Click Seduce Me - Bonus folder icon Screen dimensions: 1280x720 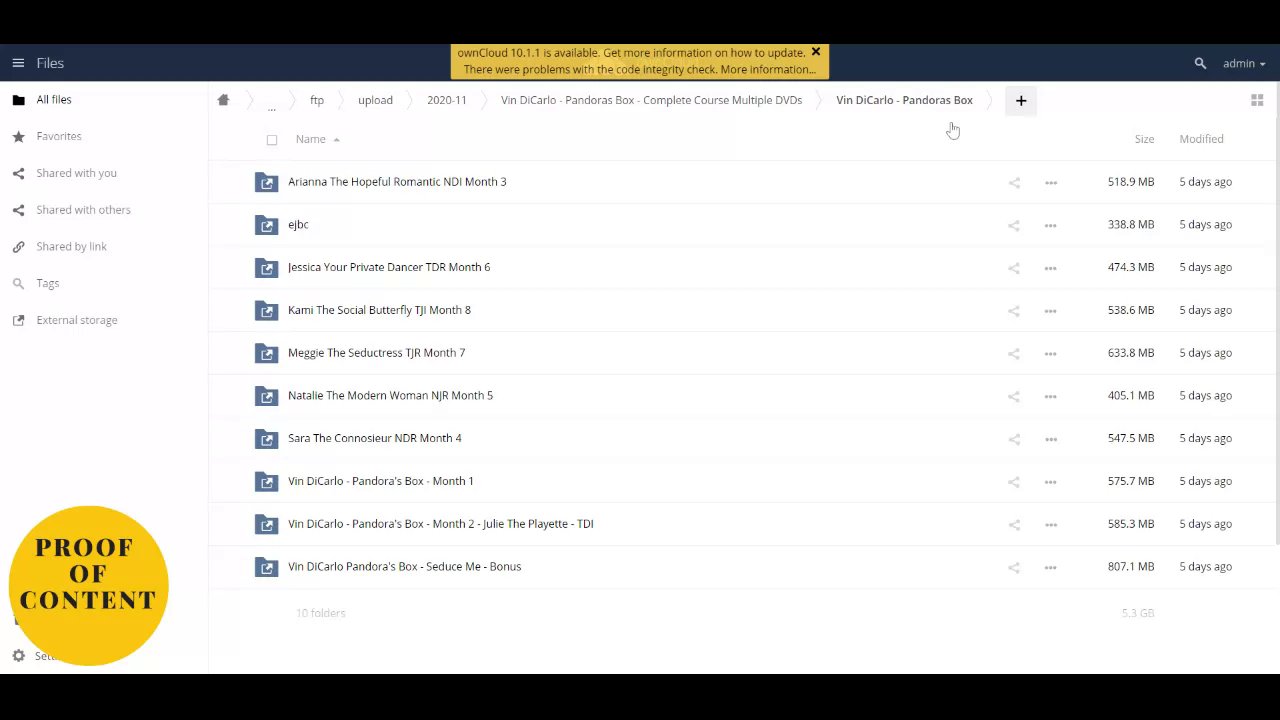click(266, 567)
